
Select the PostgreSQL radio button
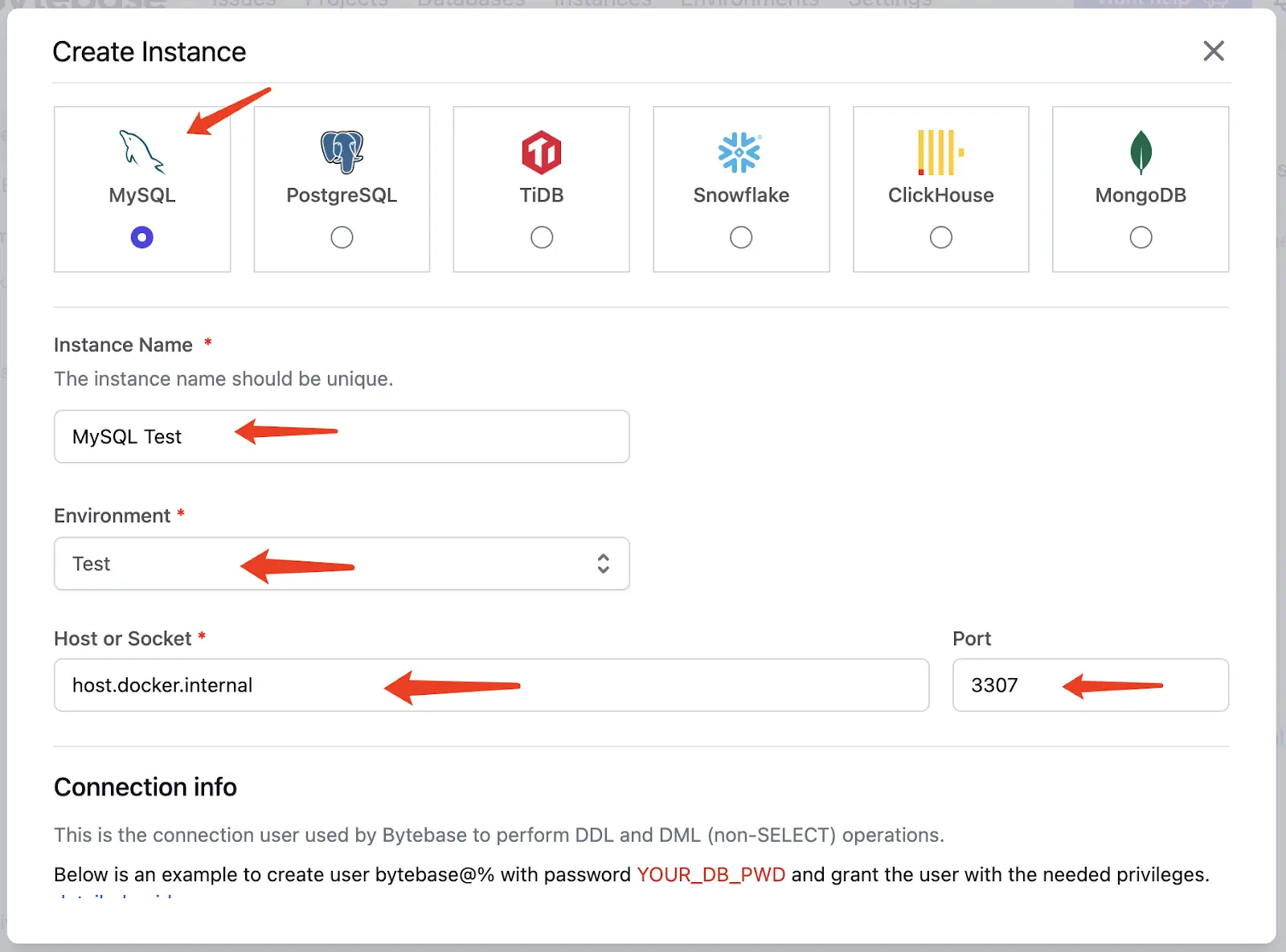click(x=342, y=238)
